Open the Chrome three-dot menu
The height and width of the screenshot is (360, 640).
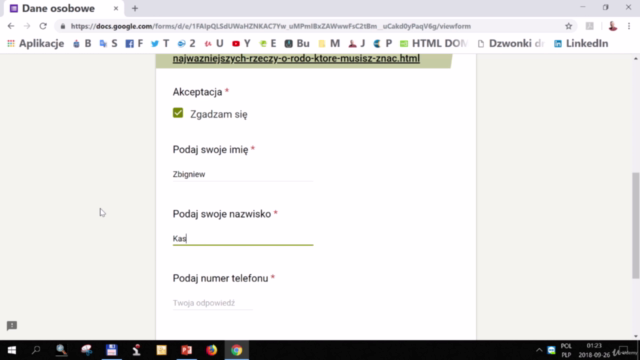629,26
